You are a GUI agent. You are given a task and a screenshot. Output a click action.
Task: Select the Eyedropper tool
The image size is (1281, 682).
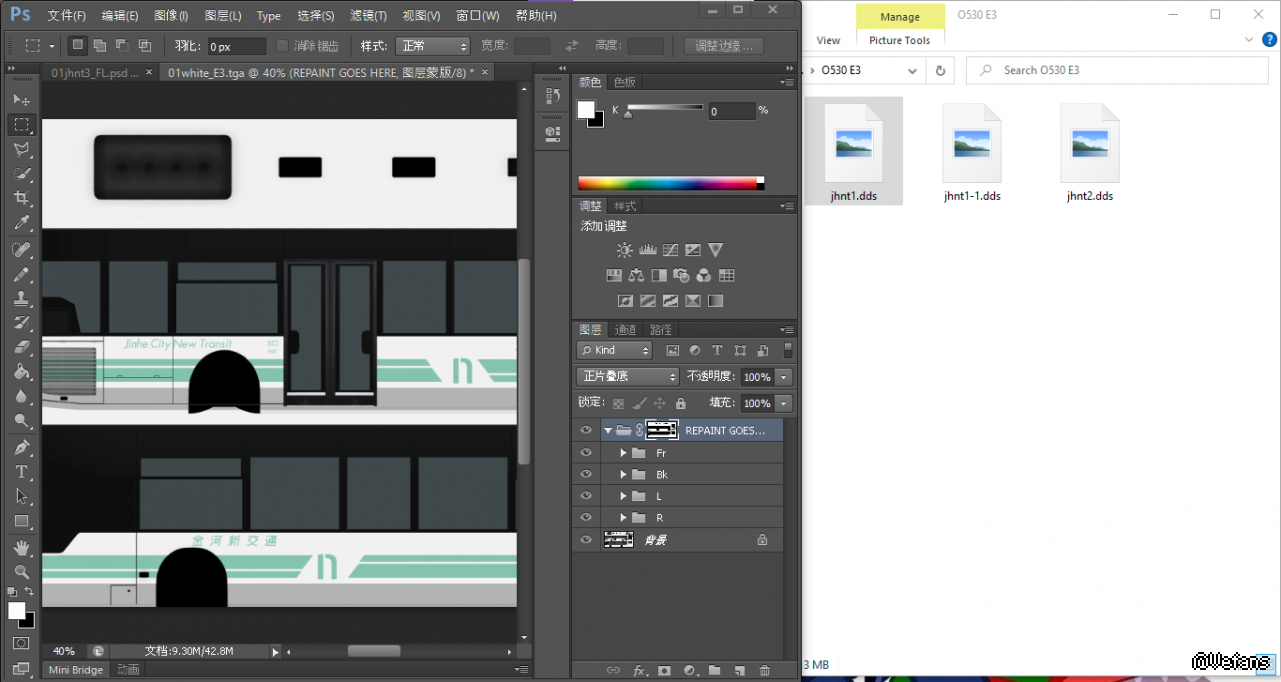[21, 223]
